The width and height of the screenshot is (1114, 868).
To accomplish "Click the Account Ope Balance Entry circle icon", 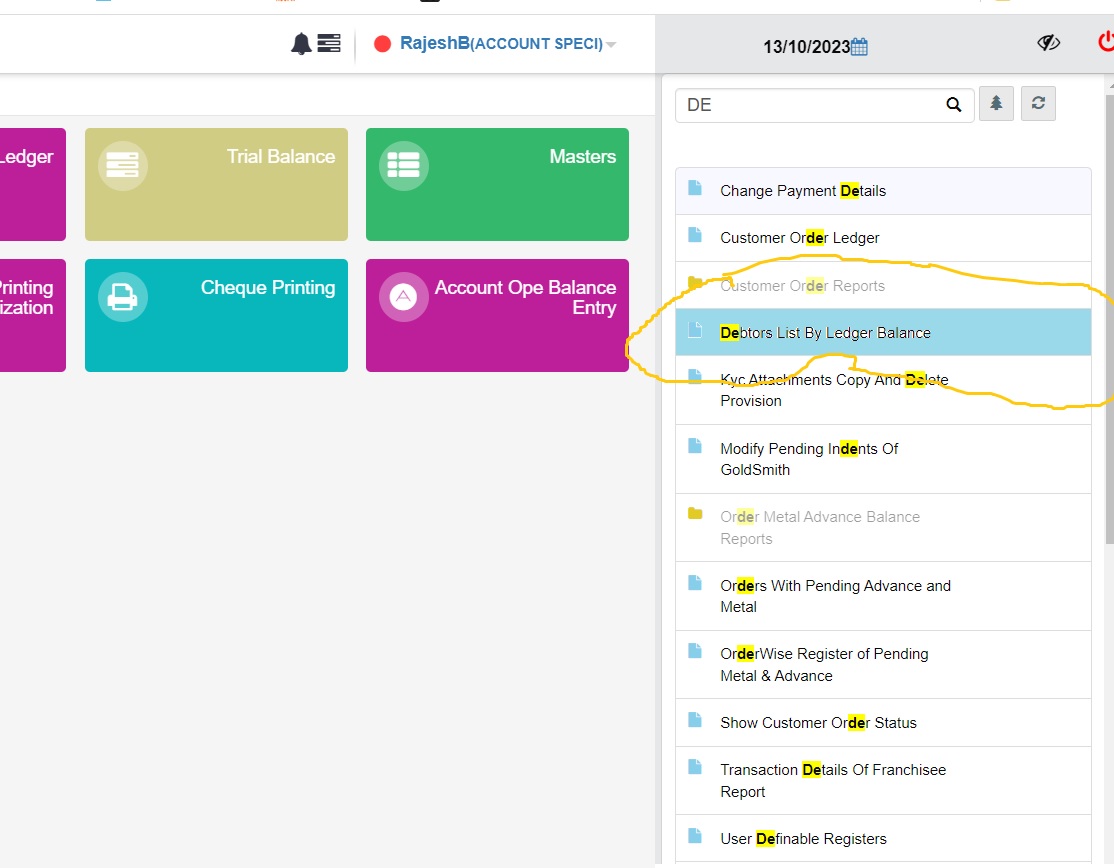I will point(404,296).
